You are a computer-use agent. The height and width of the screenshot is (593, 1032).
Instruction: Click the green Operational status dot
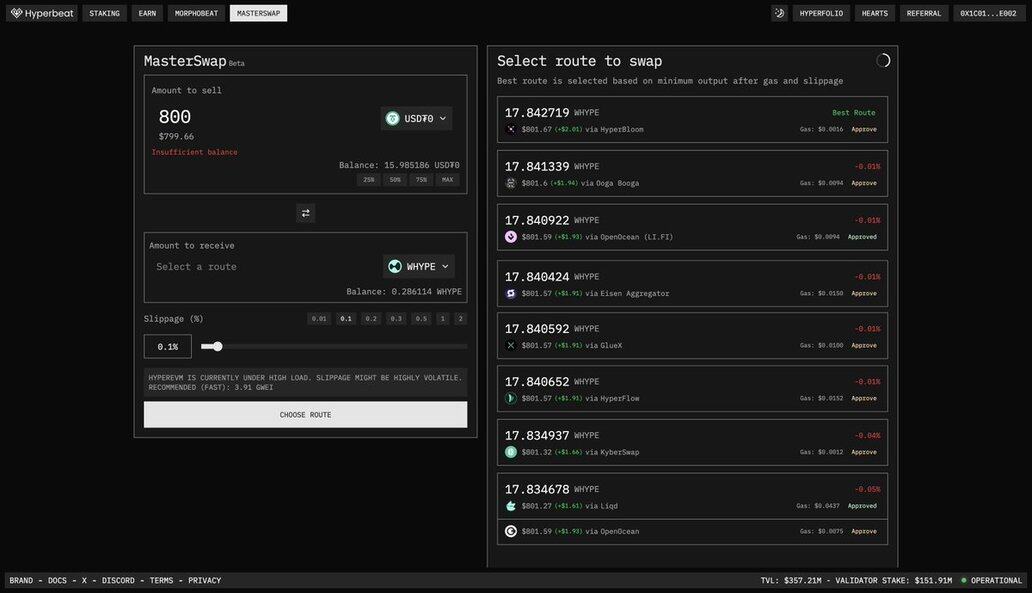pos(964,580)
